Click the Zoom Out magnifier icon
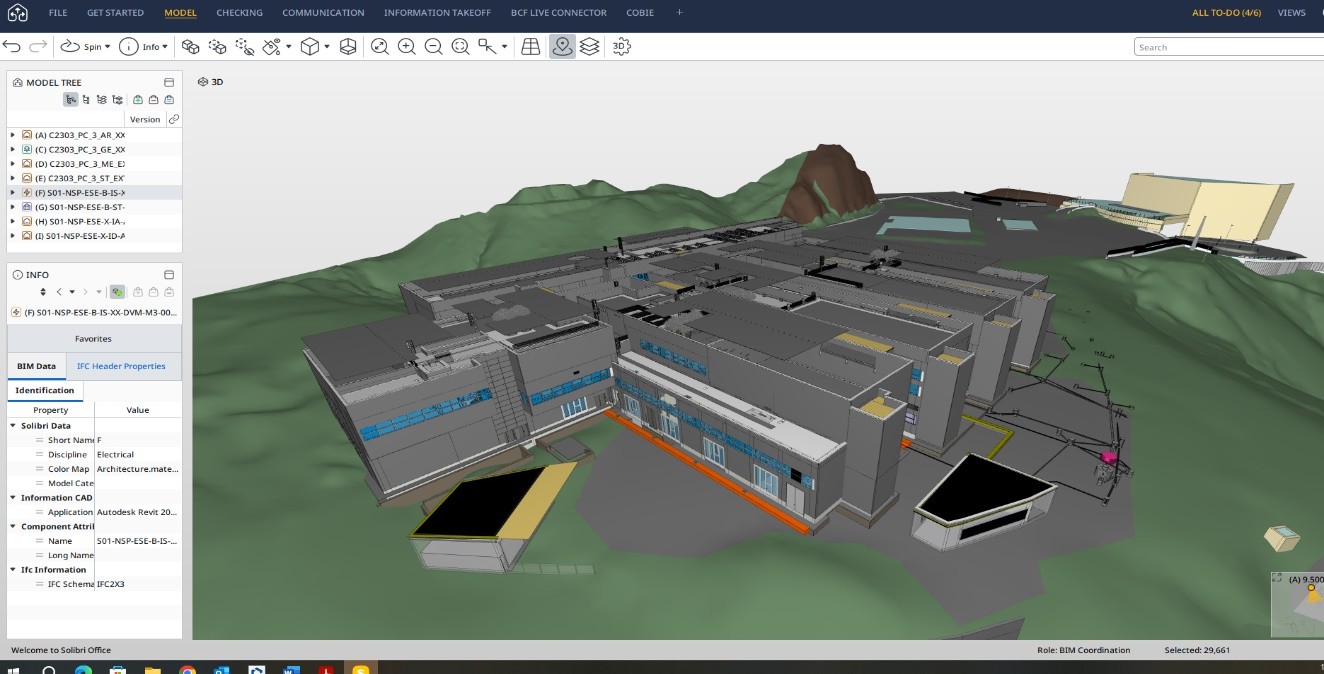This screenshot has width=1324, height=674. coord(433,47)
